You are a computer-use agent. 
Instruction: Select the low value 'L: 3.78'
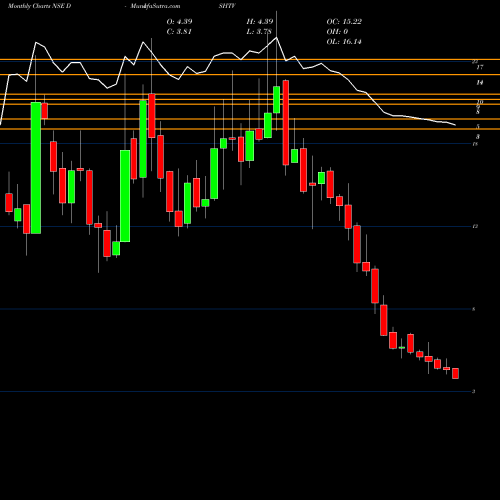click(x=259, y=32)
